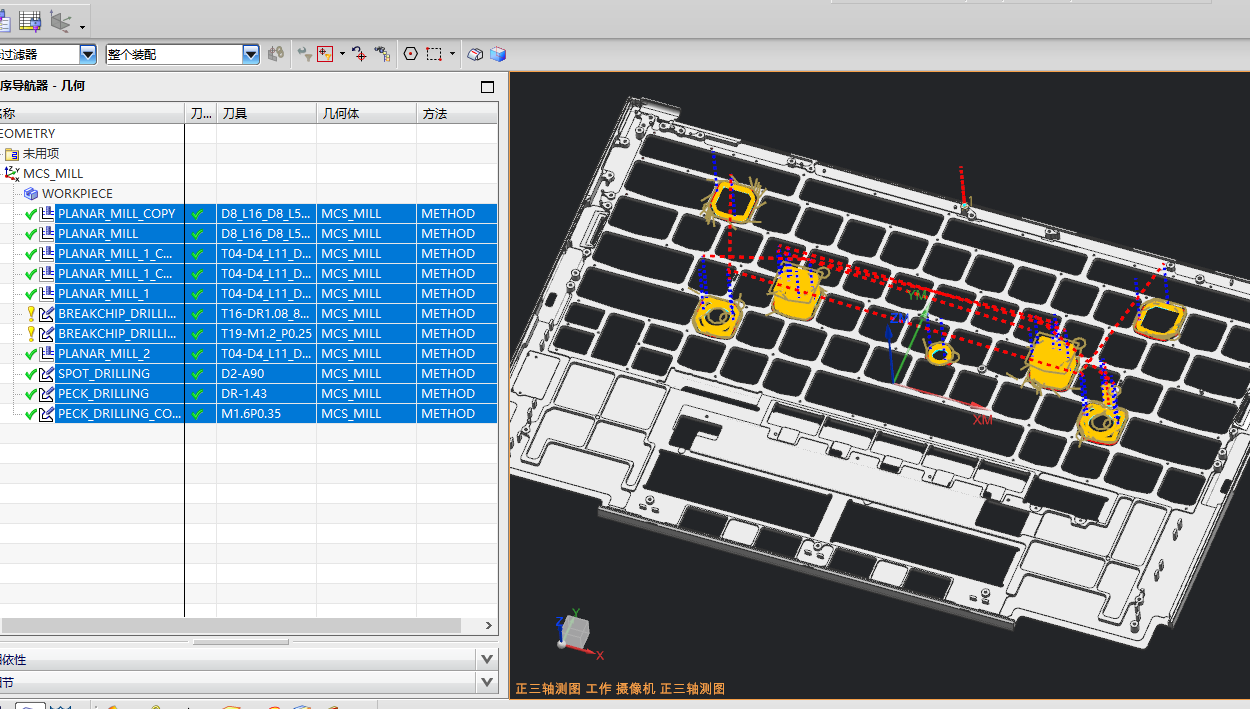This screenshot has width=1250, height=709.
Task: Select the dashed rectangle selection tool
Action: click(x=434, y=54)
